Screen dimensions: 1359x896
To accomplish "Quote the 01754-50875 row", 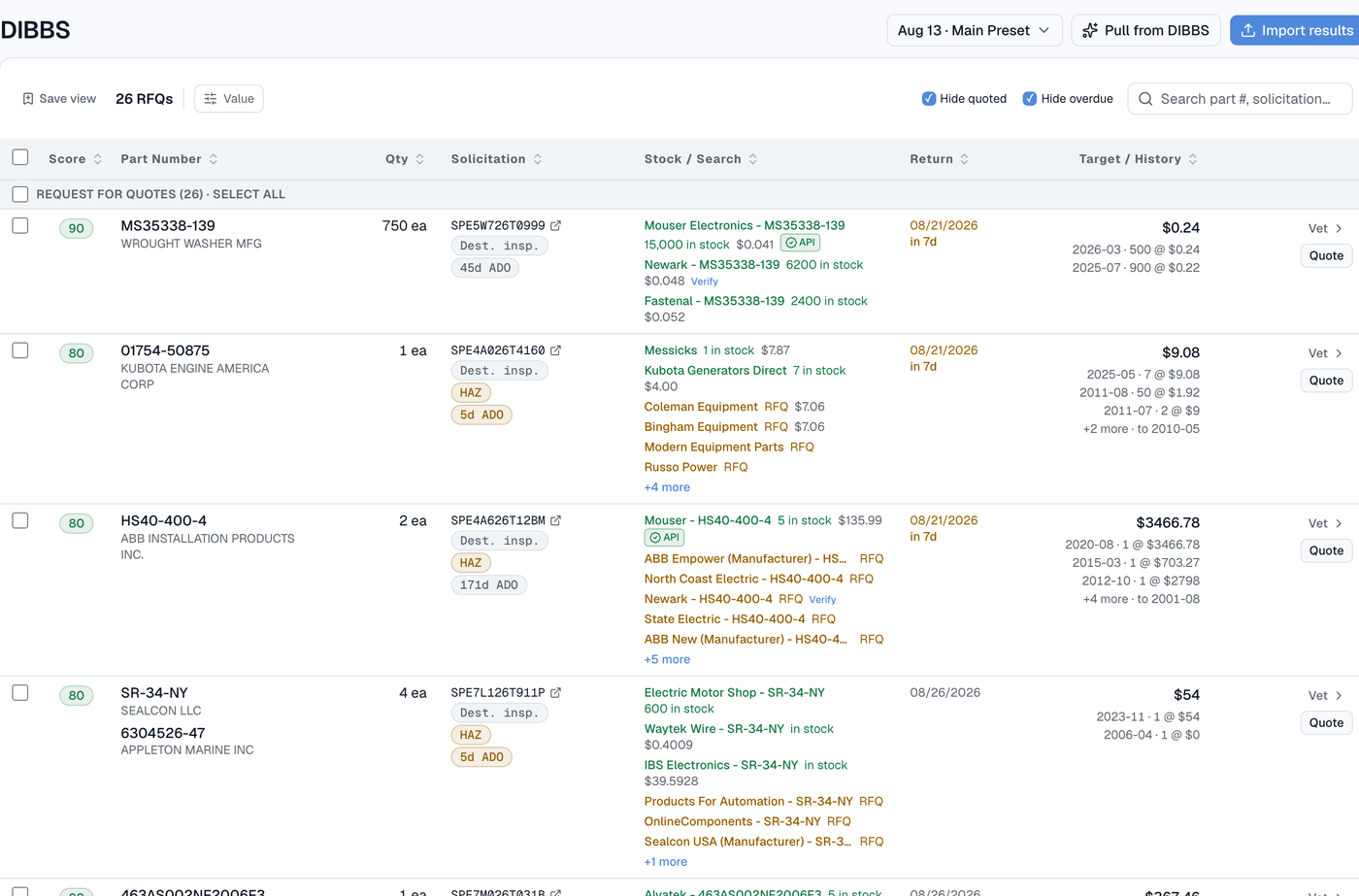I will (x=1326, y=381).
